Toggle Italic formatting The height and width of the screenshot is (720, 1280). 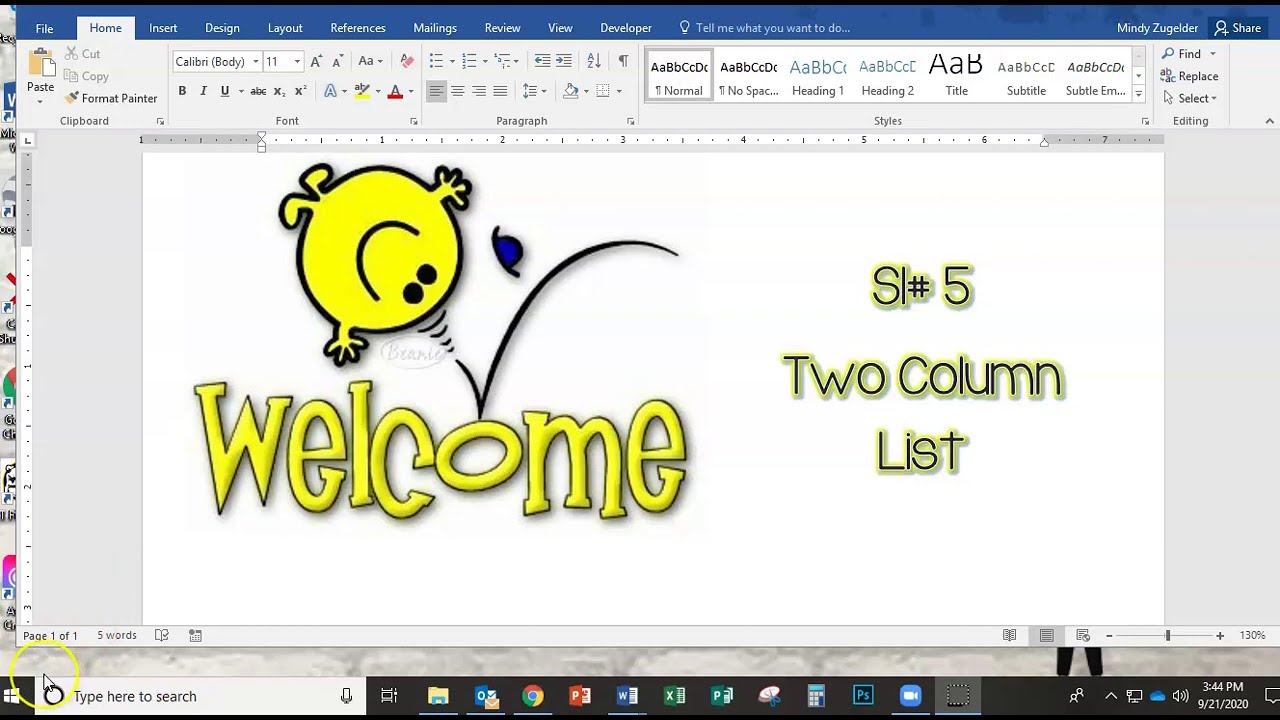203,91
